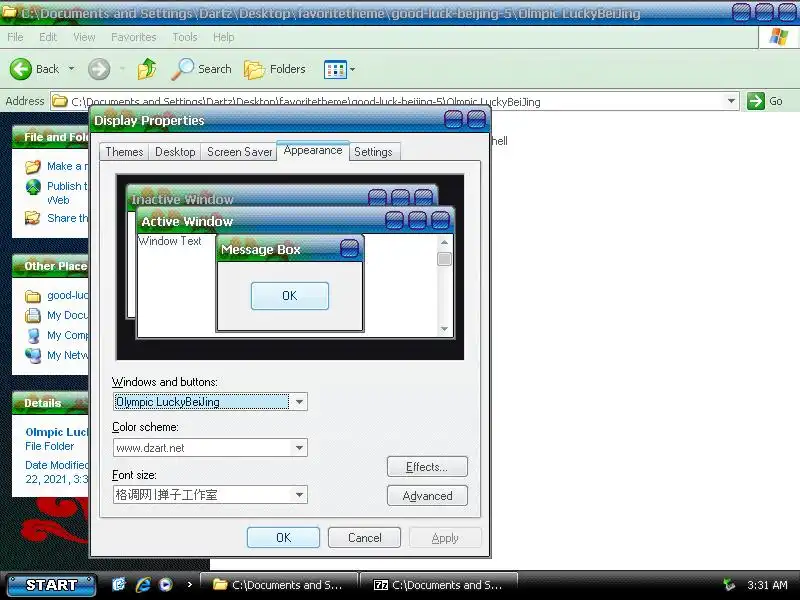Image resolution: width=800 pixels, height=600 pixels.
Task: Click the Inactive Window title preview
Action: pos(182,199)
